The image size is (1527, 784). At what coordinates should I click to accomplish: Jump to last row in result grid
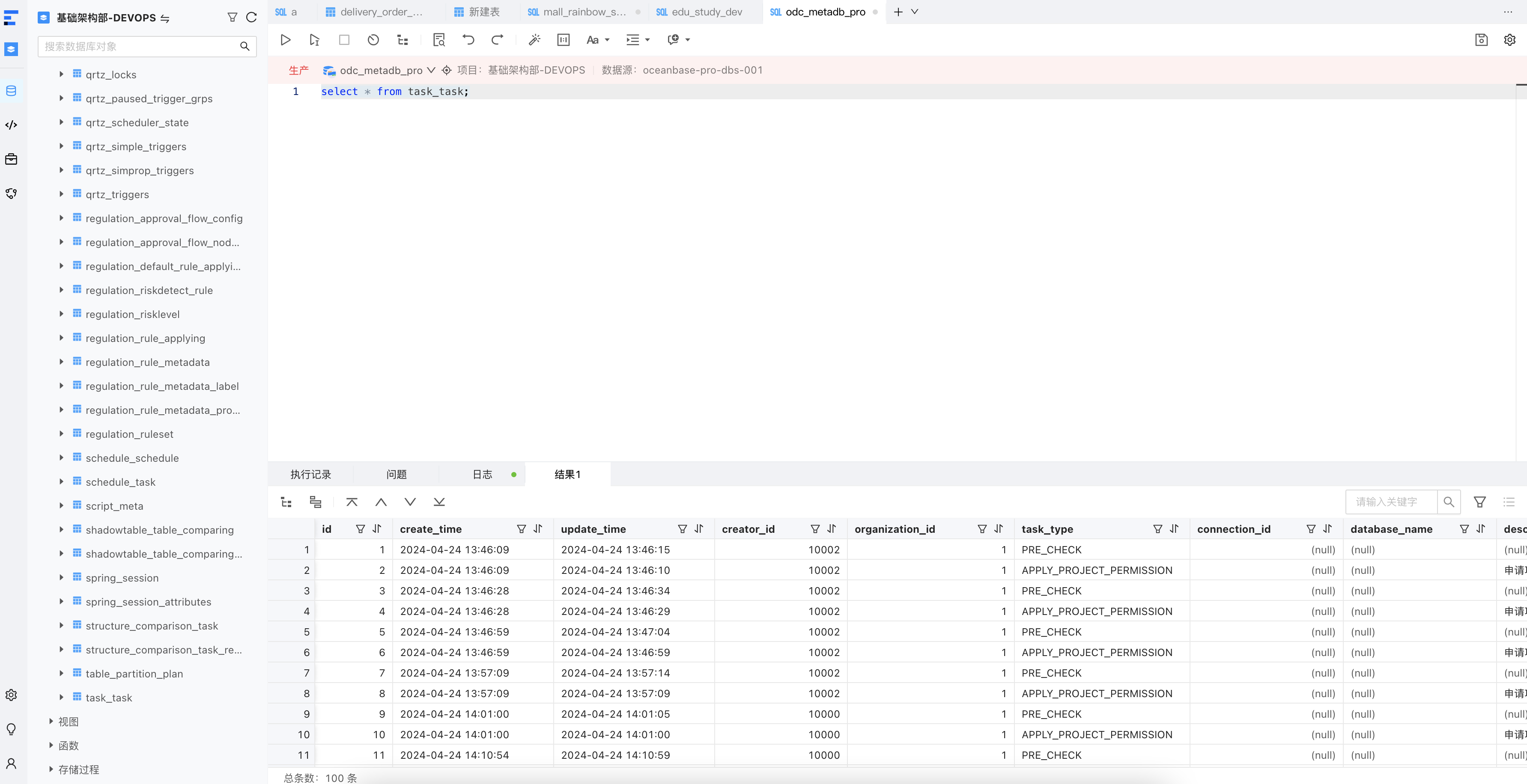pos(439,501)
